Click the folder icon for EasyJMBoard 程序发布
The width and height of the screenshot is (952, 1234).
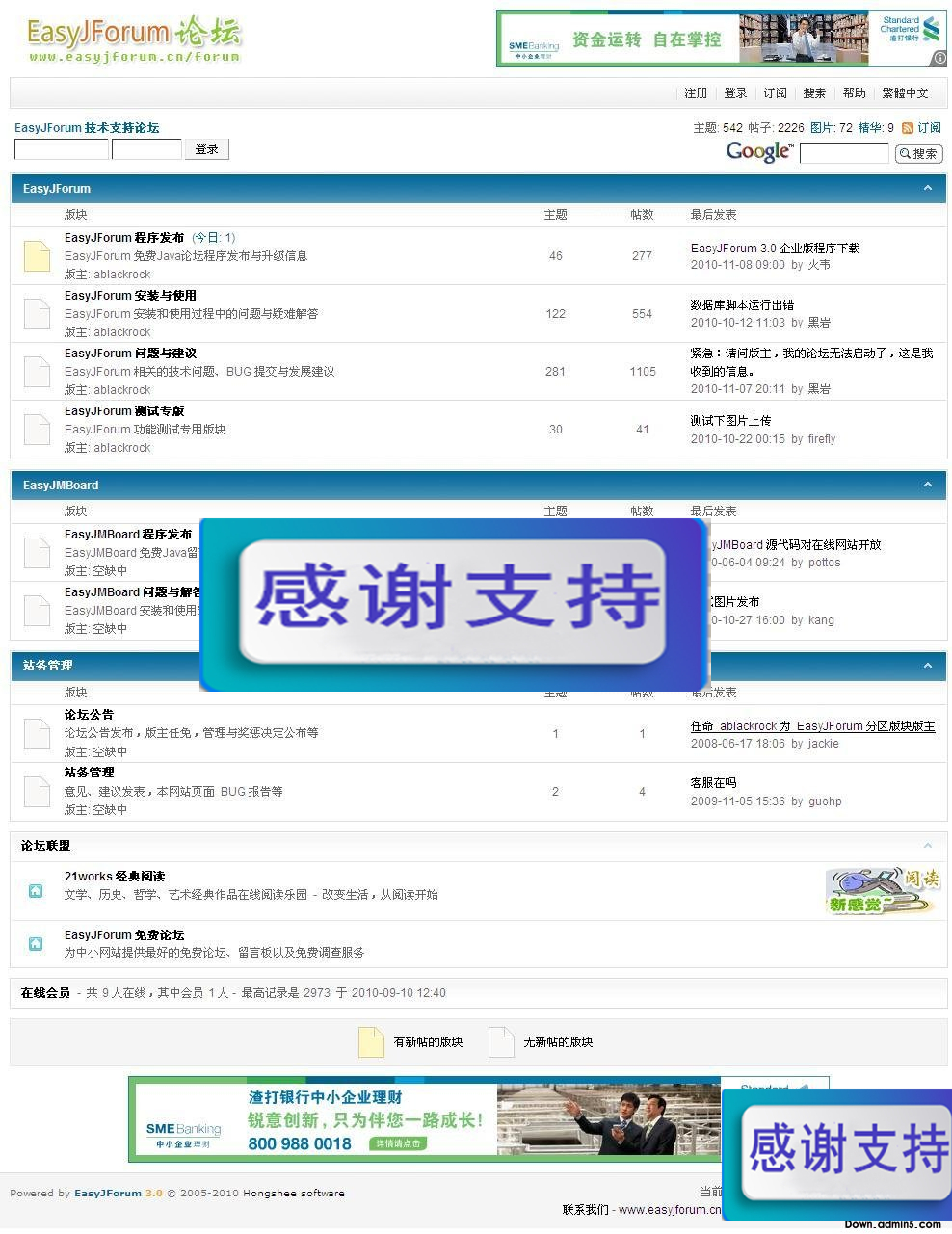point(37,553)
